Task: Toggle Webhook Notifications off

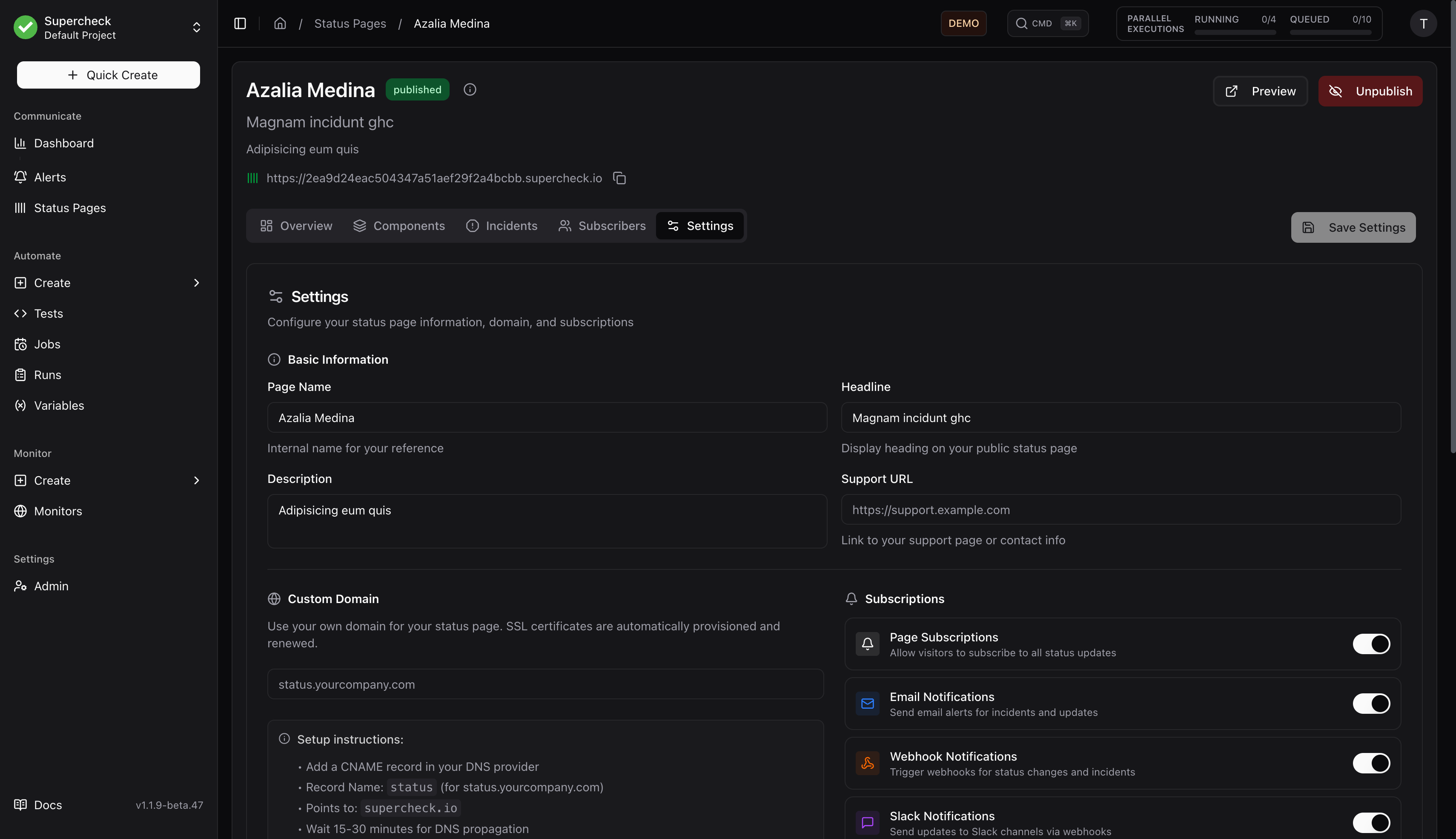Action: tap(1371, 763)
